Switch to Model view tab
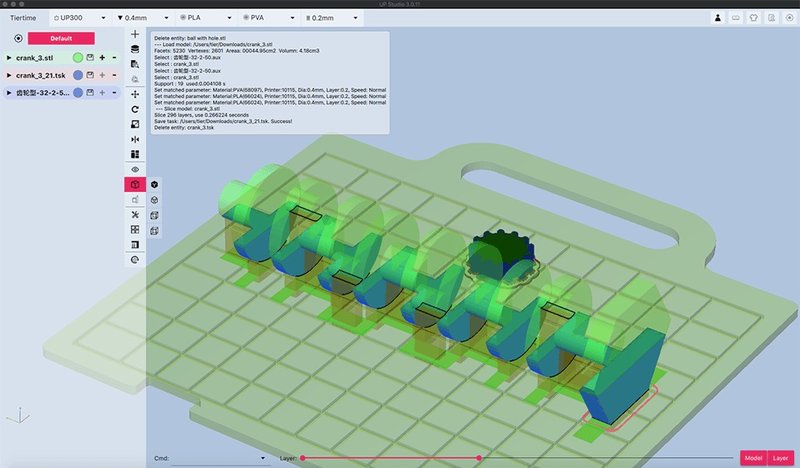Image resolution: width=800 pixels, height=468 pixels. pos(753,458)
